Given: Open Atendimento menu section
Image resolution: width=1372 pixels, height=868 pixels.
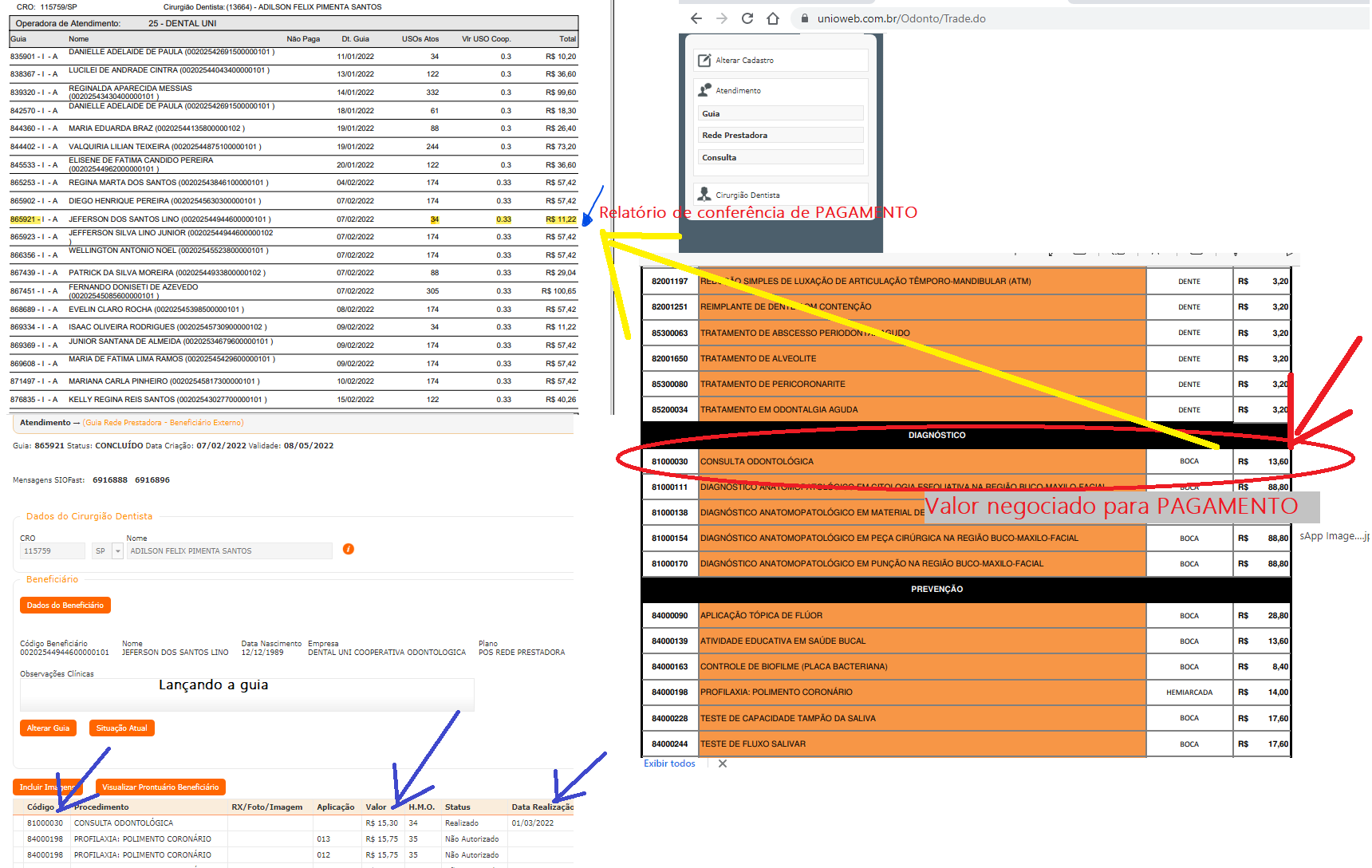Looking at the screenshot, I should (738, 91).
